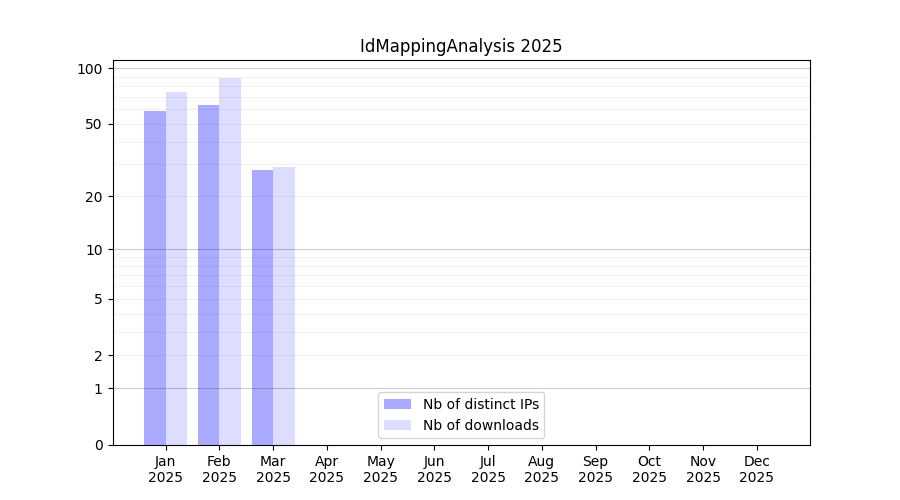Select the 50 y-axis tick label
The height and width of the screenshot is (500, 900).
coord(94,124)
